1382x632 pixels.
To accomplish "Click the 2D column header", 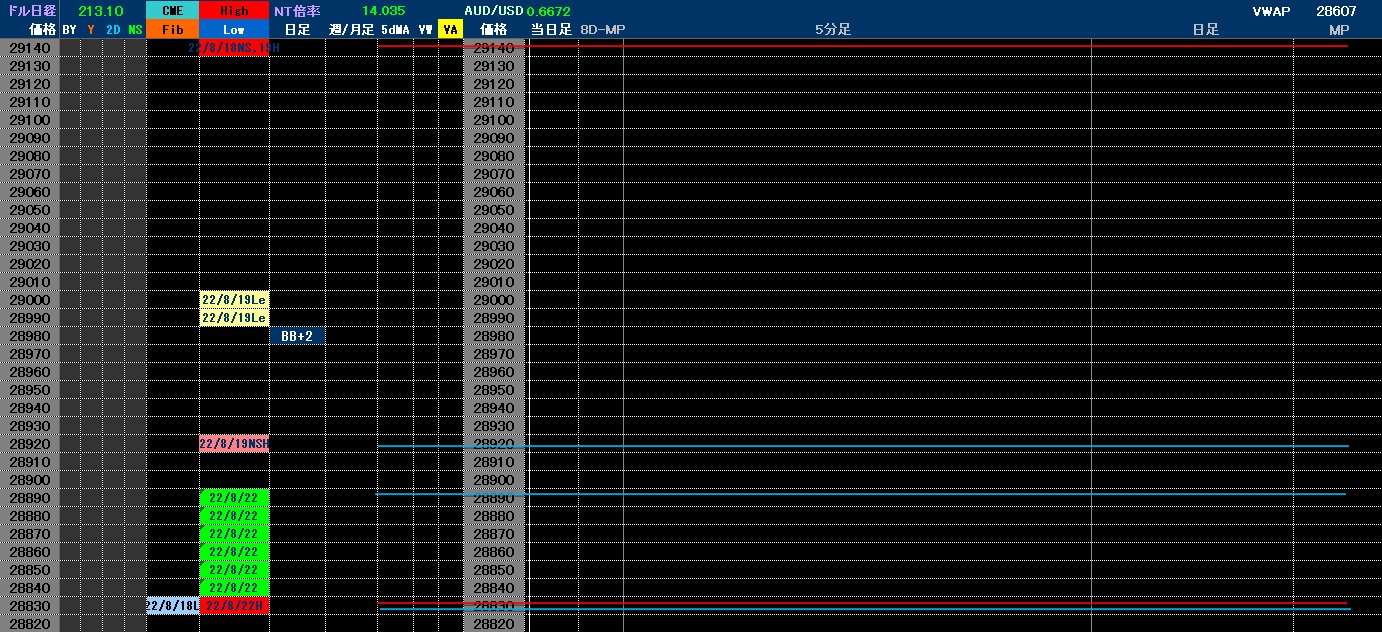I will pyautogui.click(x=113, y=30).
